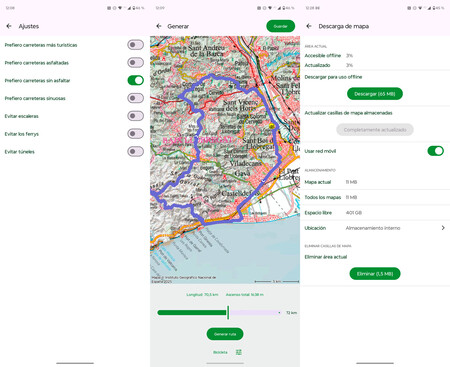The height and width of the screenshot is (367, 450).
Task: Click the purple unfilled part of length slider
Action: (255, 313)
